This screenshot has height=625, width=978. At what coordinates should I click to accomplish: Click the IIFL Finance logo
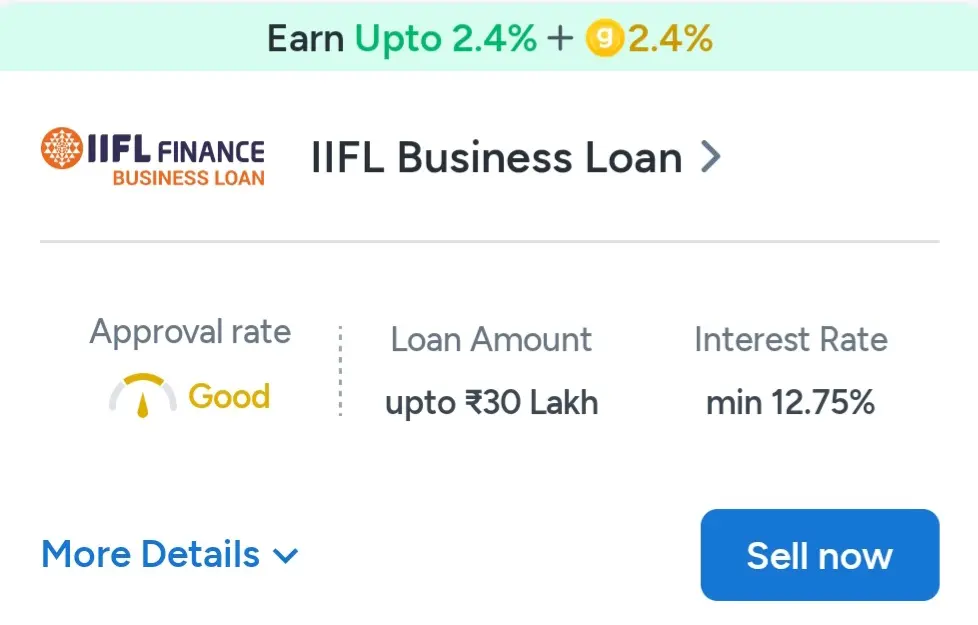coord(150,155)
